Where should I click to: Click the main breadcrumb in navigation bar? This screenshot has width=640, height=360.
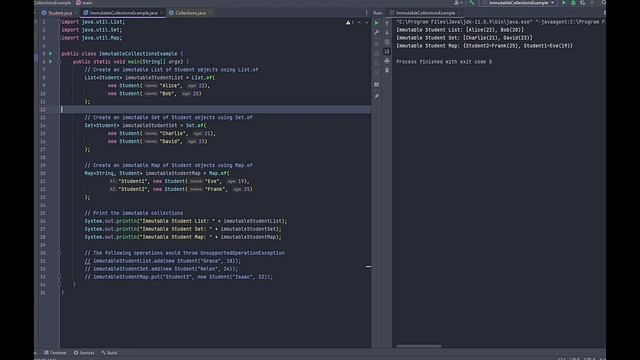pos(84,2)
